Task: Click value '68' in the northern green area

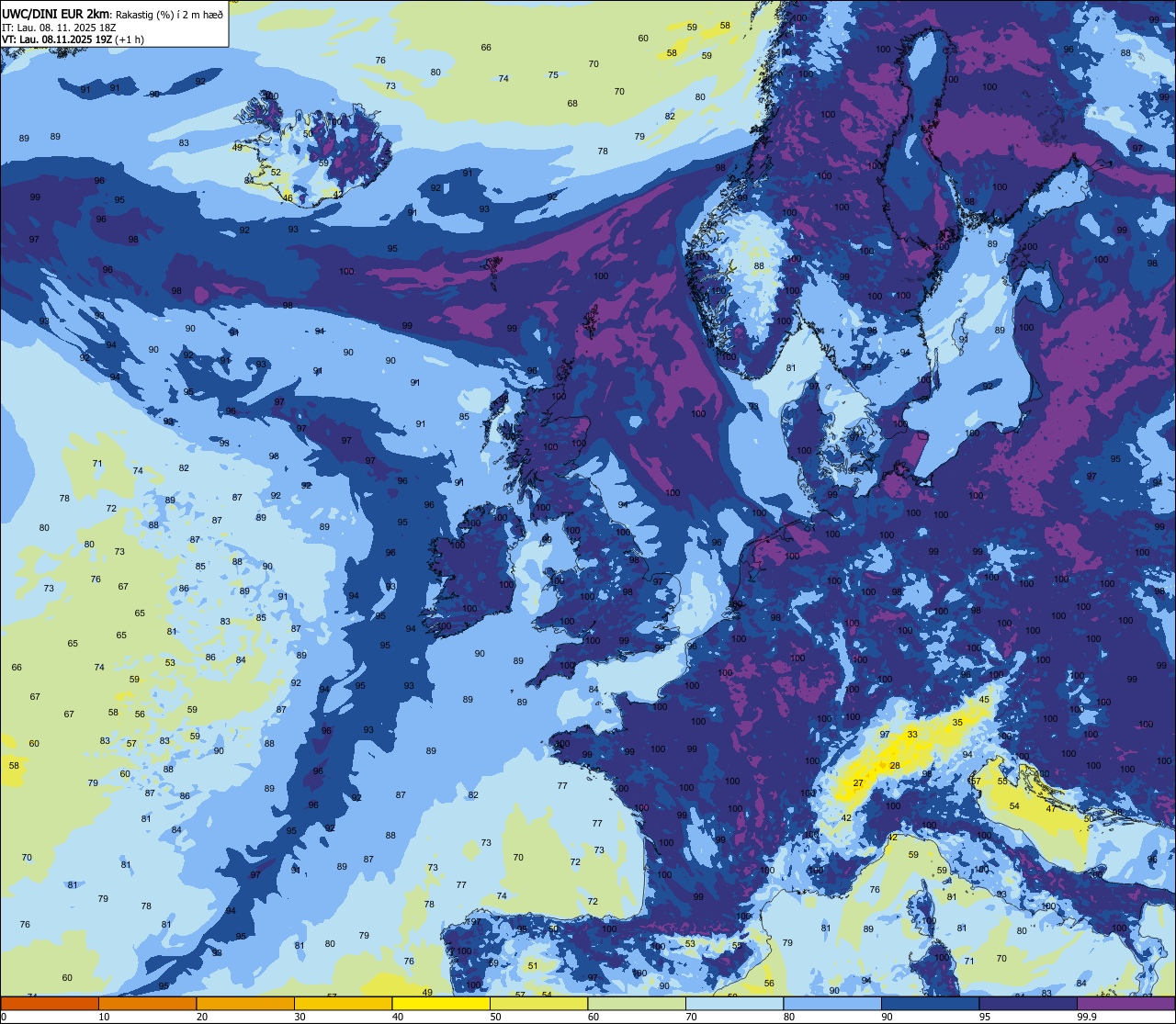Action: tap(572, 103)
